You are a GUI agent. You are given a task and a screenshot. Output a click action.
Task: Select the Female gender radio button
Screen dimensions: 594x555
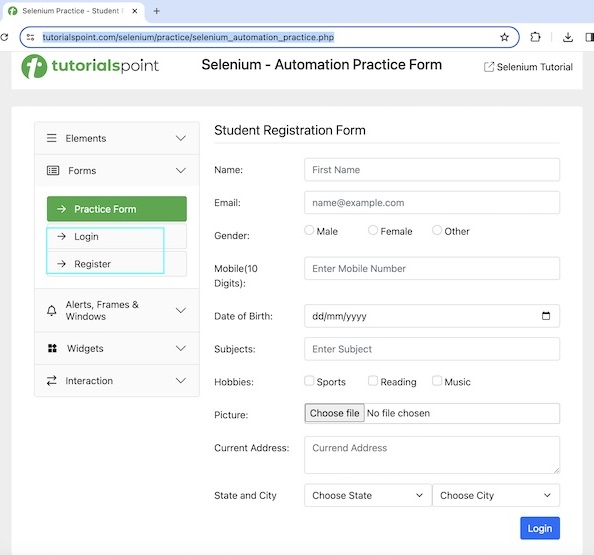coord(373,230)
